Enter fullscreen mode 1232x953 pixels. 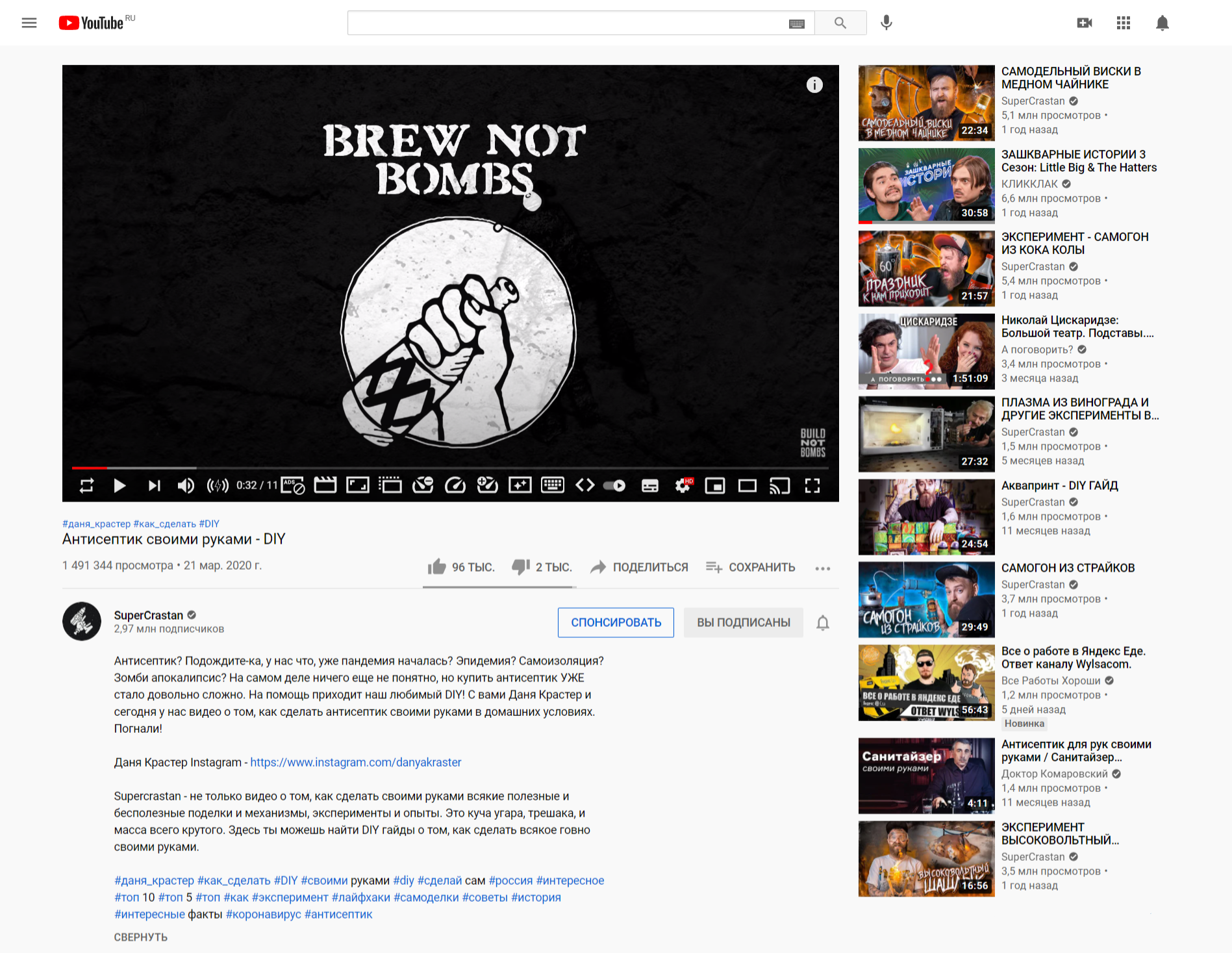[812, 485]
